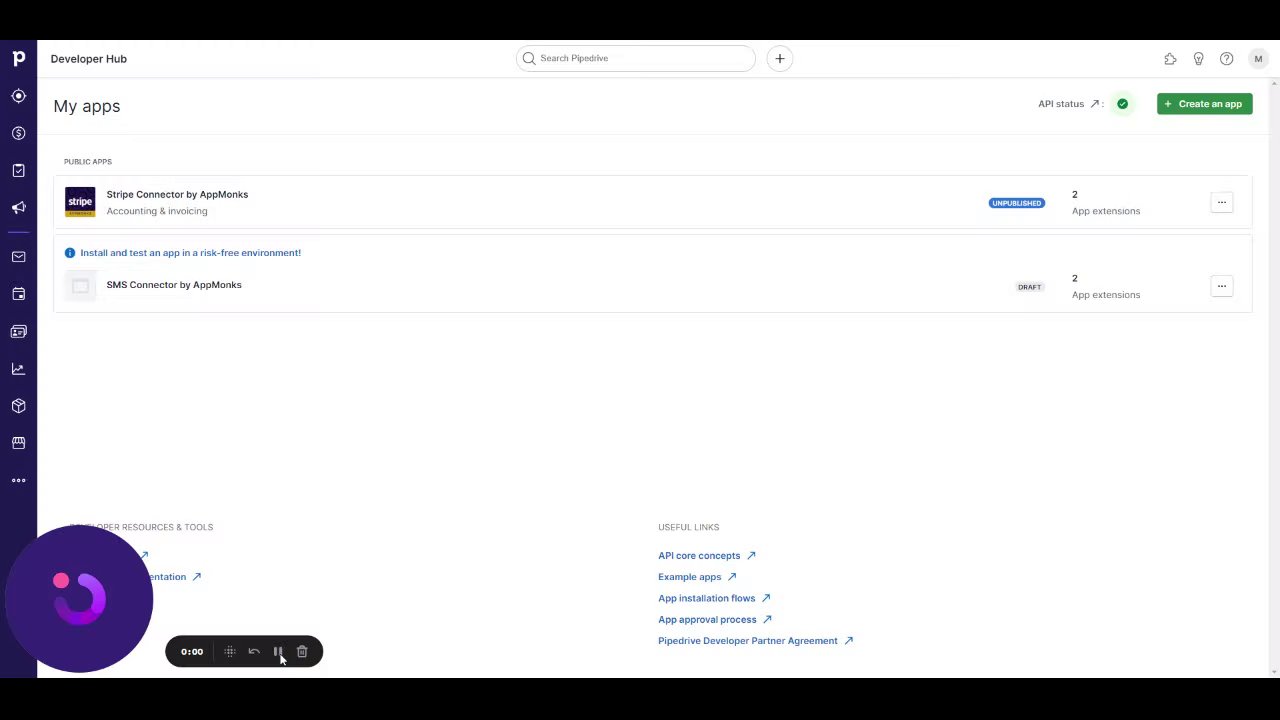Open the puzzle-piece extensions icon in header
Image resolution: width=1280 pixels, height=720 pixels.
tap(1170, 59)
